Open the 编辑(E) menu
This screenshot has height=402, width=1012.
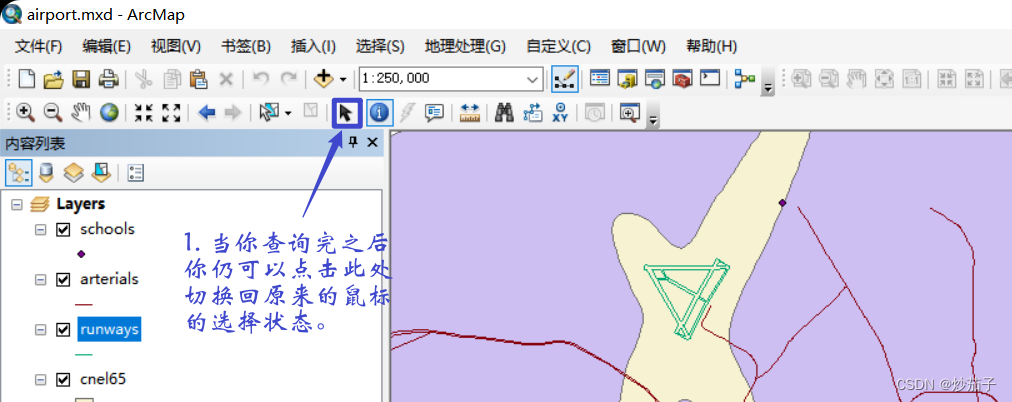[x=106, y=46]
